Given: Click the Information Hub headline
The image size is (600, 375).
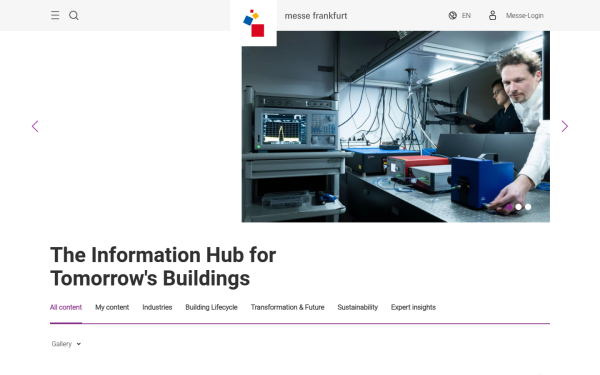Looking at the screenshot, I should 163,266.
